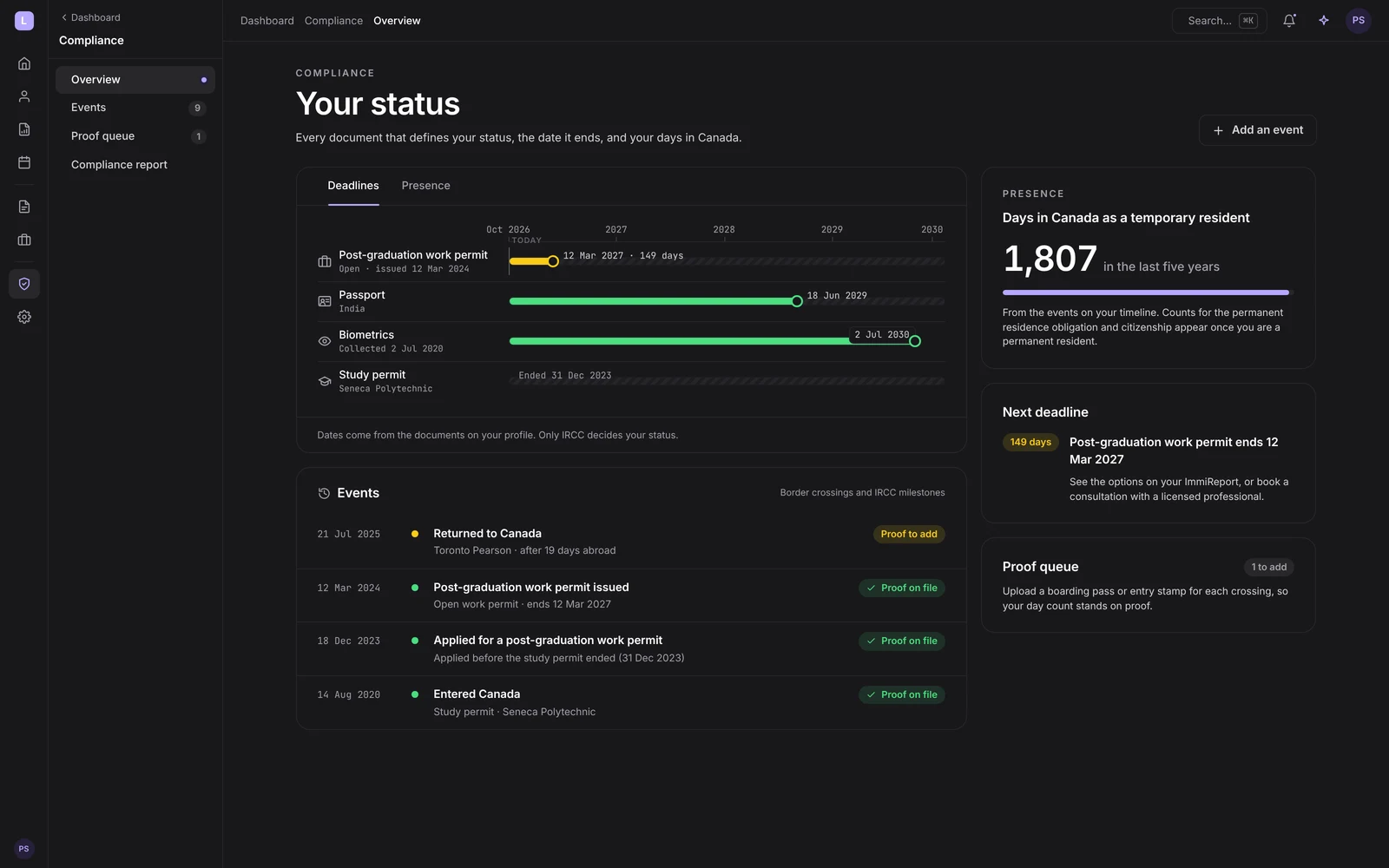Click the 18 Jun 2029 date label

click(837, 296)
